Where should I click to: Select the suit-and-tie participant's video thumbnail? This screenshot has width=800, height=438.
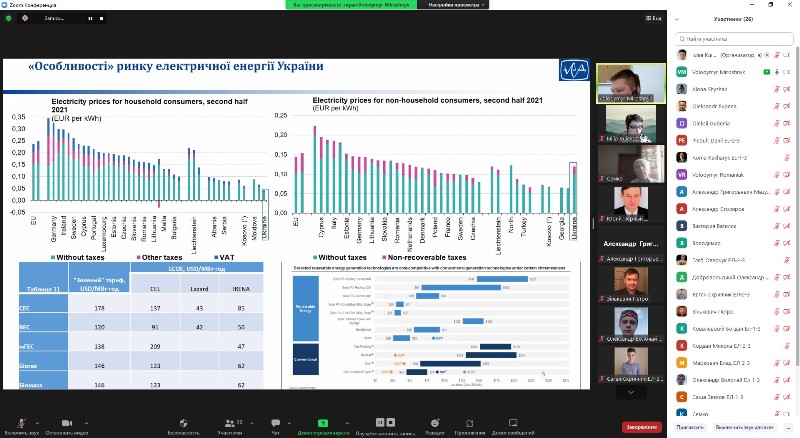[631, 204]
